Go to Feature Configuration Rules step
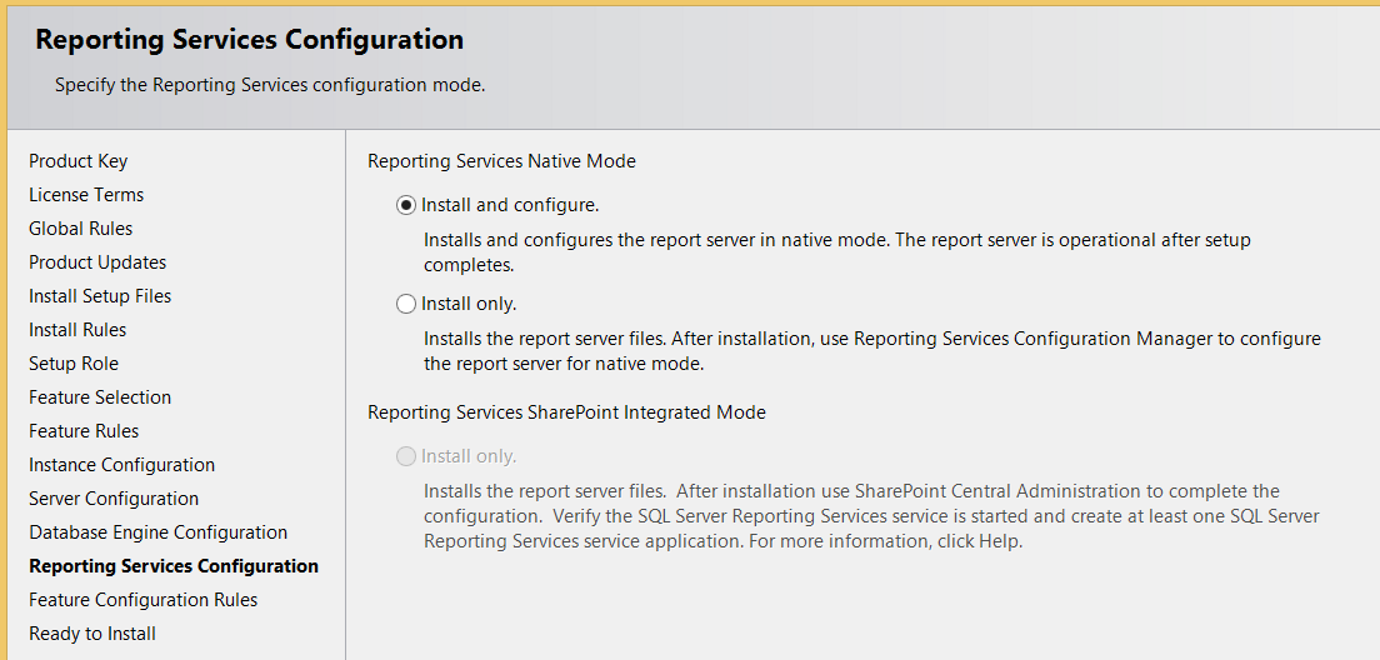 point(143,600)
